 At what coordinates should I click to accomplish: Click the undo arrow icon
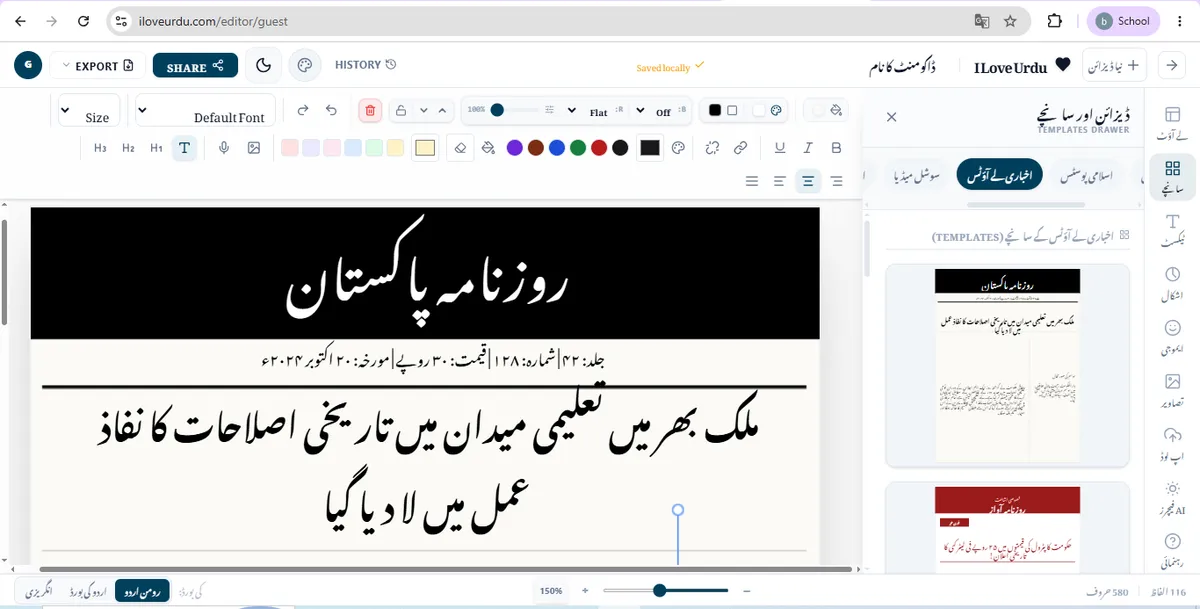click(332, 111)
